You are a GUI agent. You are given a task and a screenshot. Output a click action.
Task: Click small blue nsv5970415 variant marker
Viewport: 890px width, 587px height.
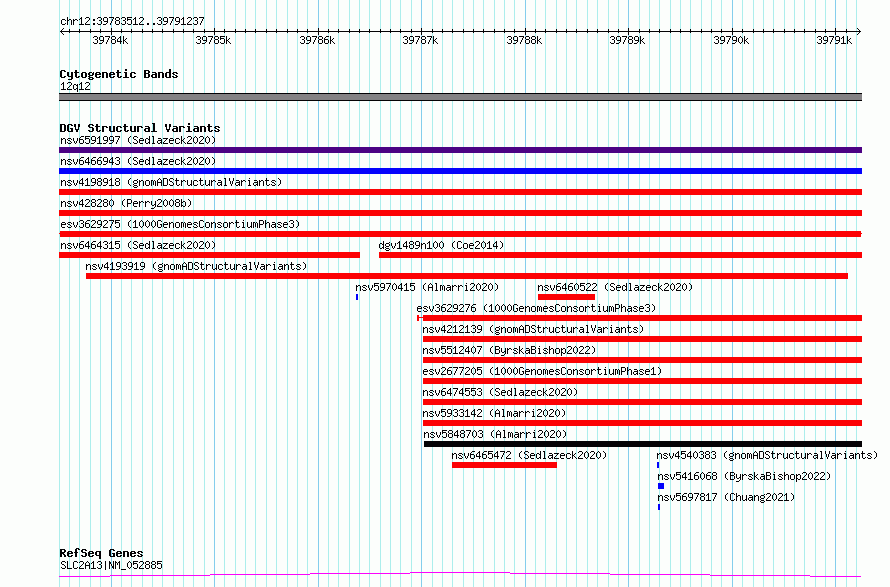[357, 297]
